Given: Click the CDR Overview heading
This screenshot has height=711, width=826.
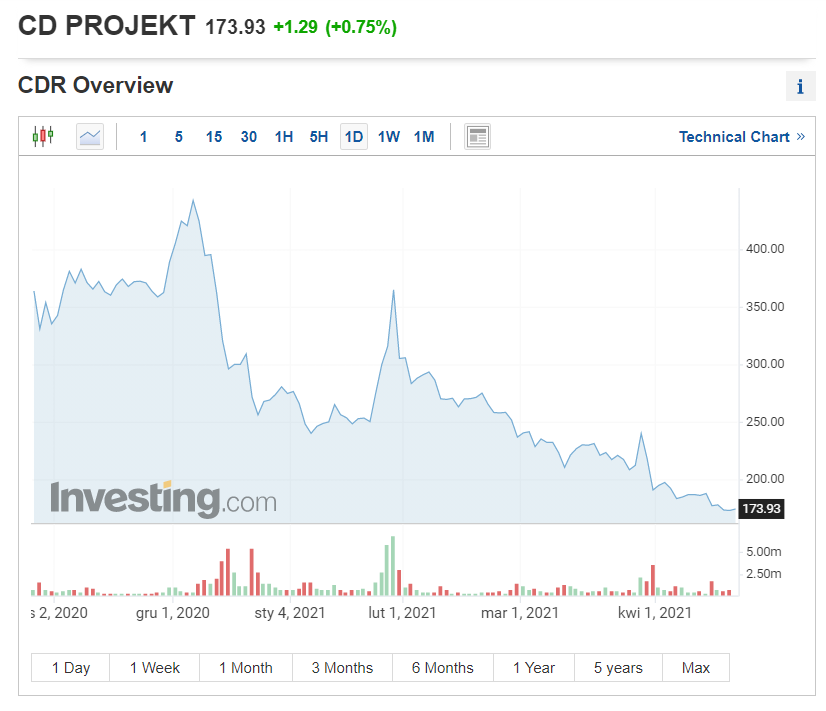Looking at the screenshot, I should 95,85.
